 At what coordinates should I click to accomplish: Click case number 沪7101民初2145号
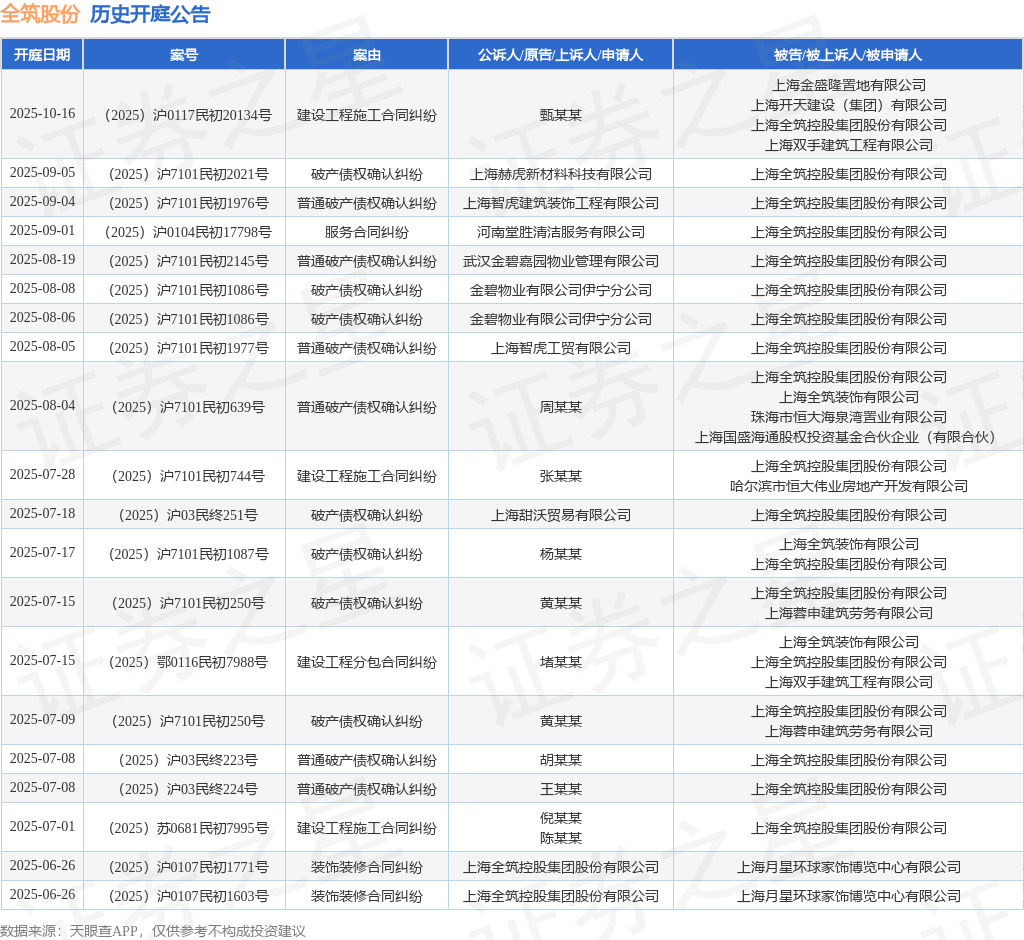[188, 261]
